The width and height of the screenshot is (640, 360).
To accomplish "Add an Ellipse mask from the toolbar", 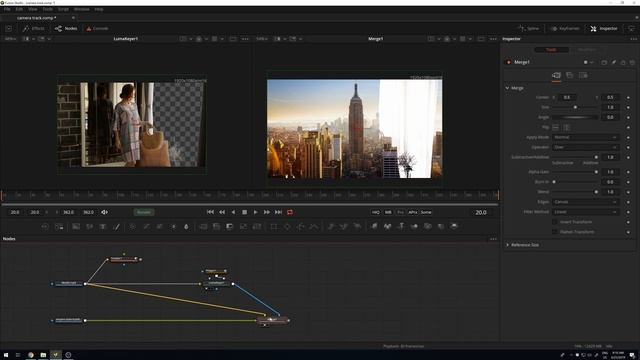I will [x=287, y=227].
